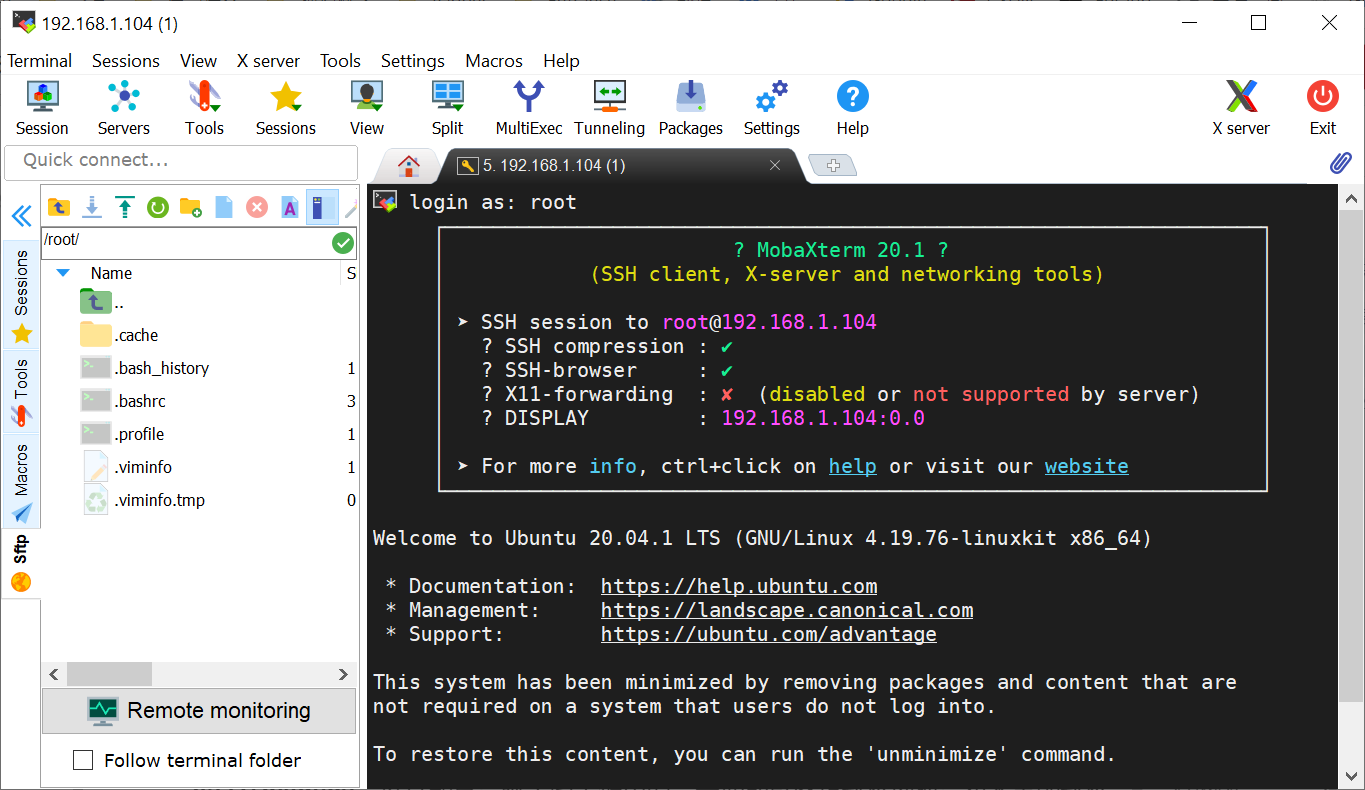Toggle the active view mode in SFTP toolbar
The height and width of the screenshot is (790, 1365).
[322, 207]
